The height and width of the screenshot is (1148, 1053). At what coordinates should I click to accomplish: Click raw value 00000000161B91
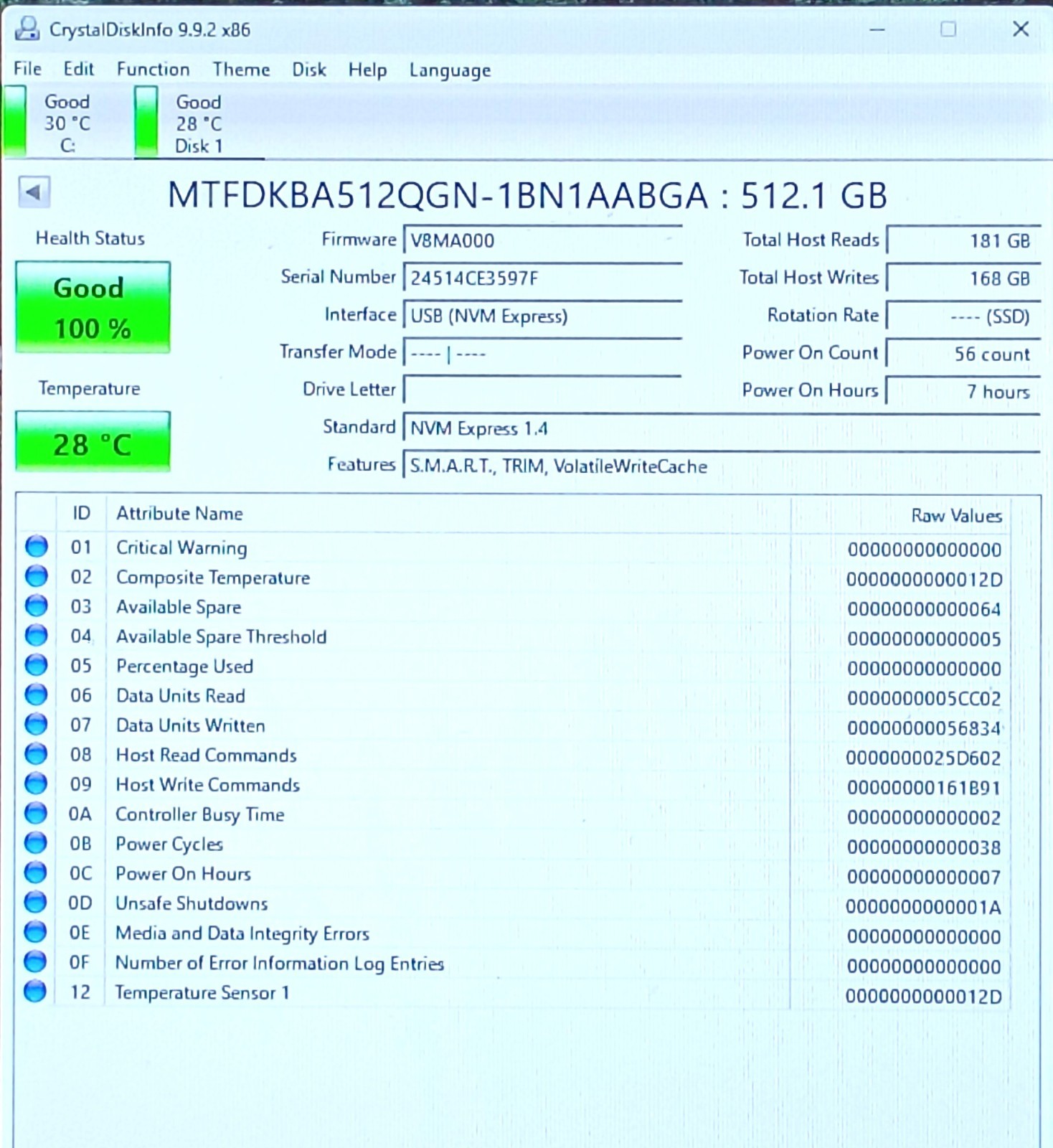pyautogui.click(x=924, y=788)
